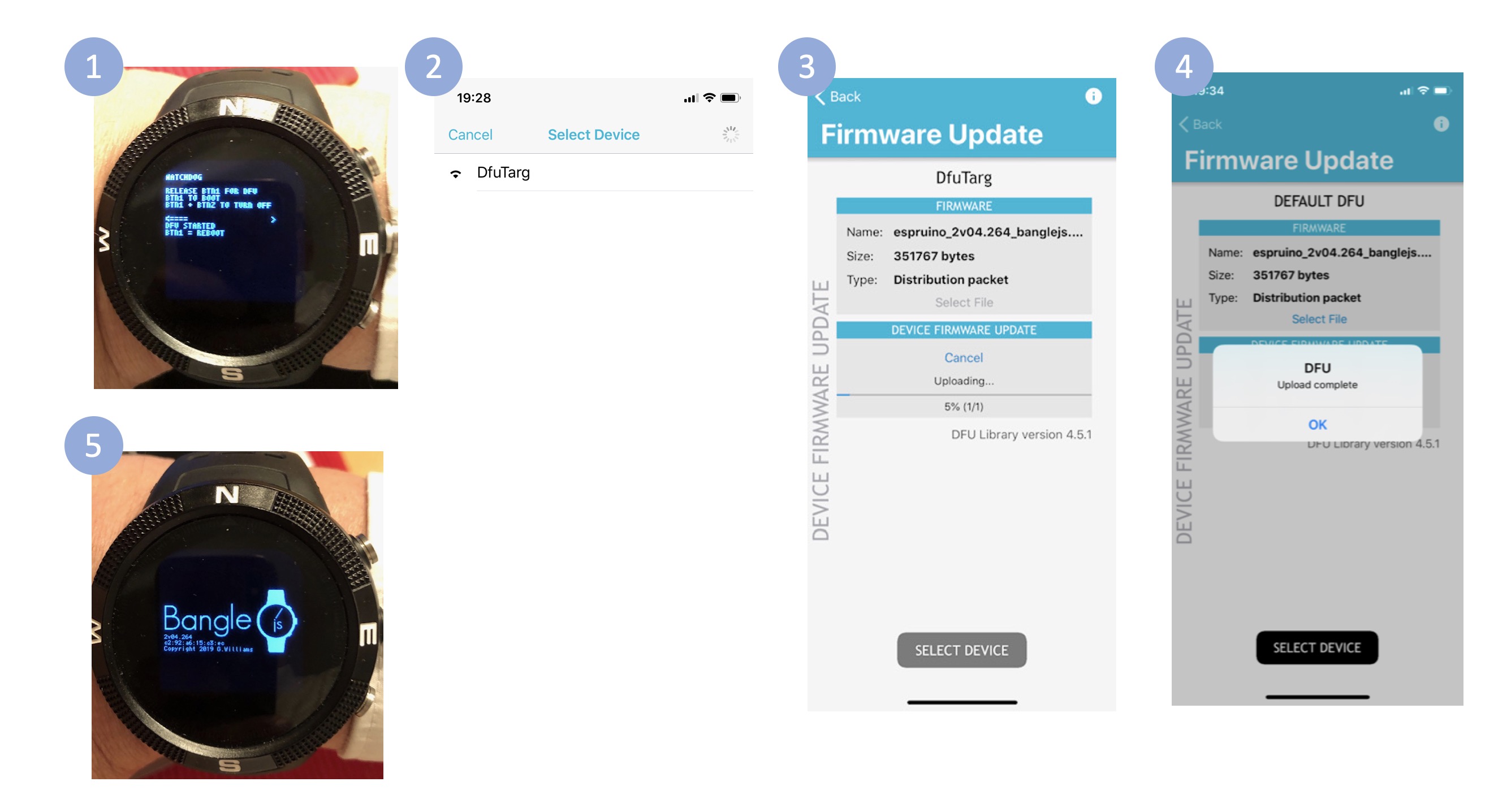Screen dimensions: 1511x812
Task: Click the Bluetooth signal icon beside DfuTarg
Action: [455, 174]
